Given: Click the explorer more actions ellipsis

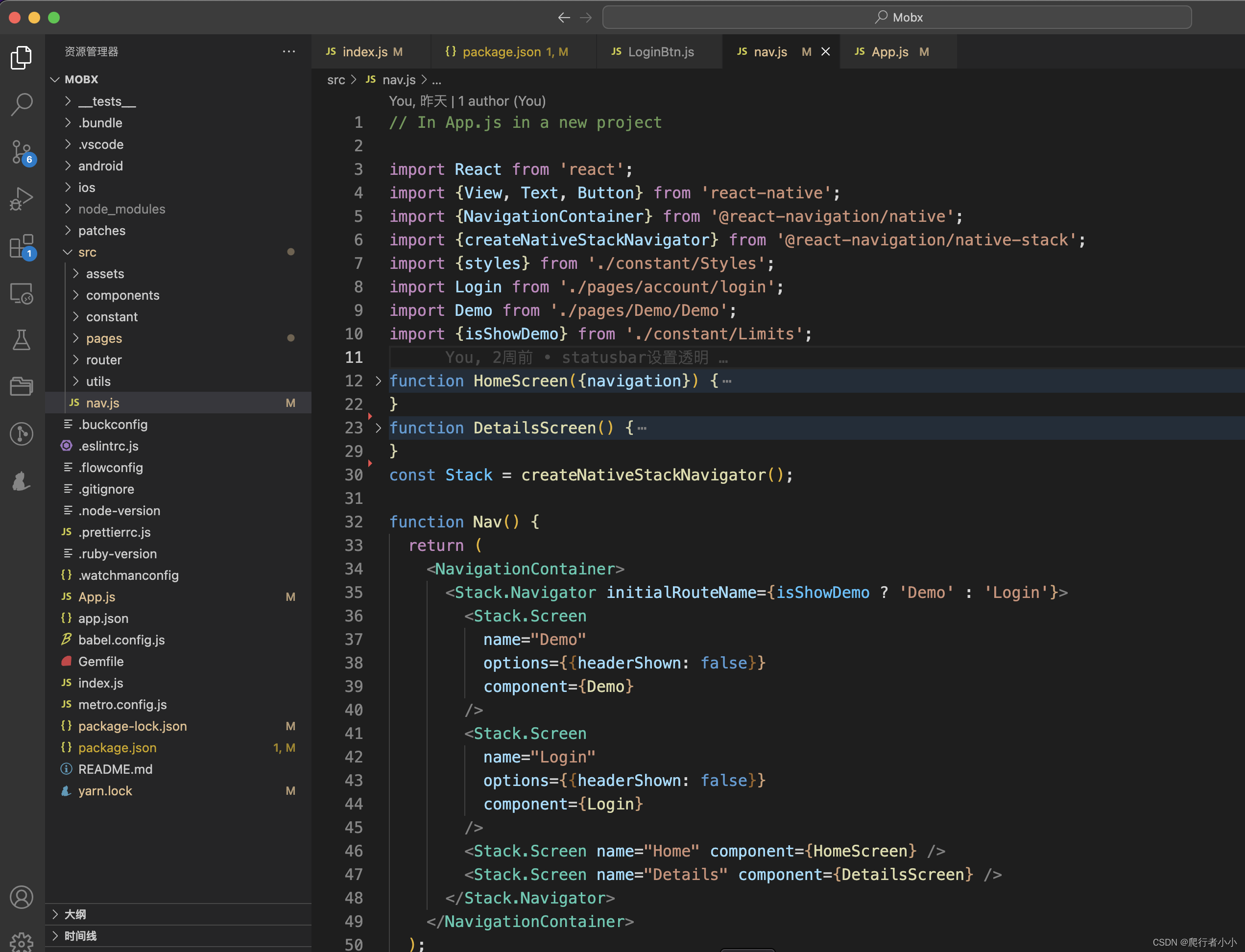Looking at the screenshot, I should click(x=288, y=51).
